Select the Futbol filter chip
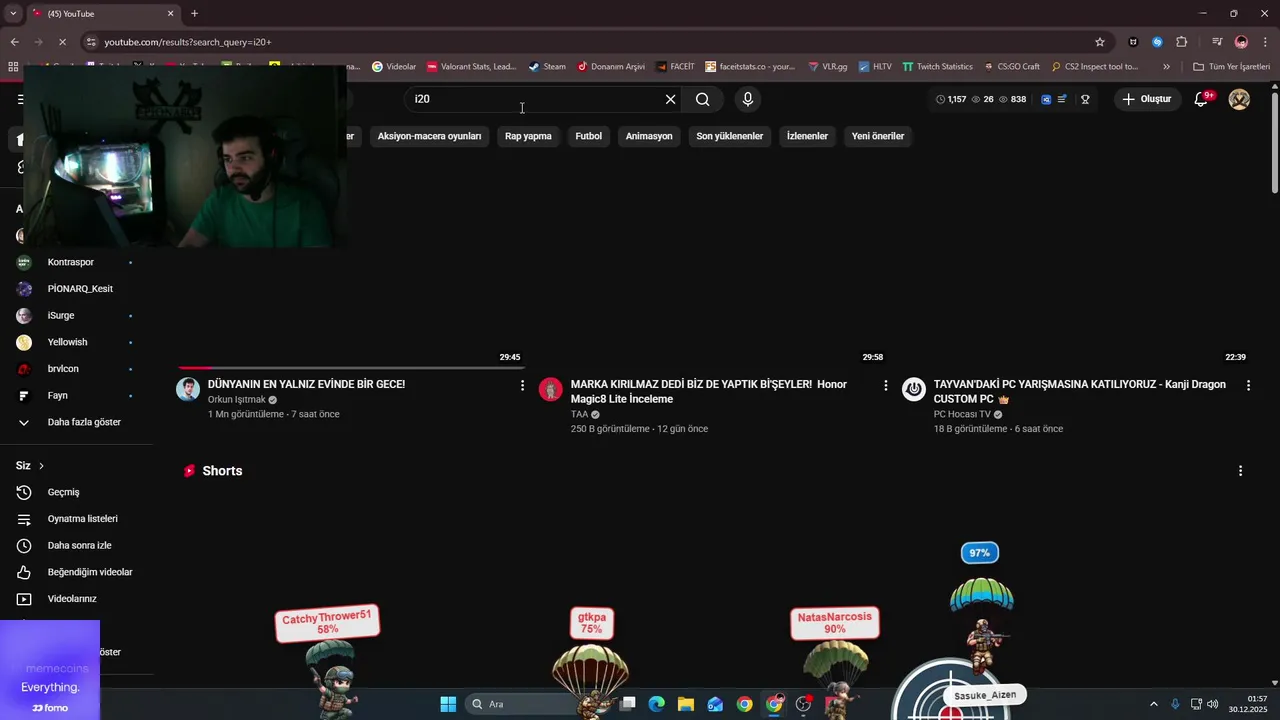 tap(588, 136)
